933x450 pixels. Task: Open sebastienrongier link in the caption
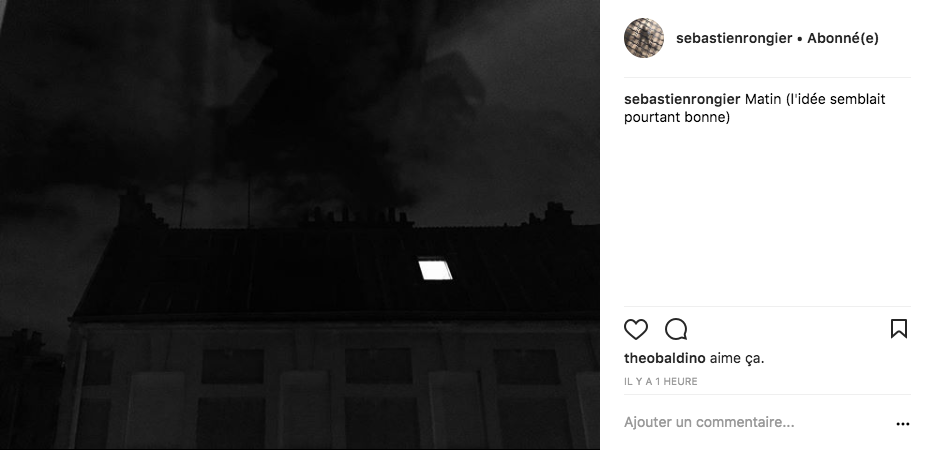(682, 99)
